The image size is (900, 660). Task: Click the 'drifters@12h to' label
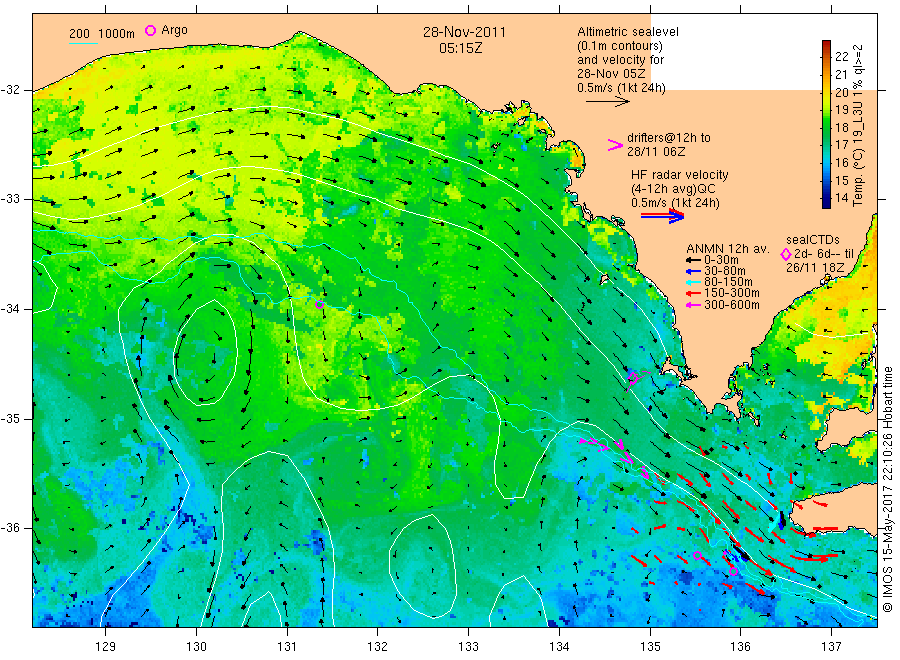point(669,138)
